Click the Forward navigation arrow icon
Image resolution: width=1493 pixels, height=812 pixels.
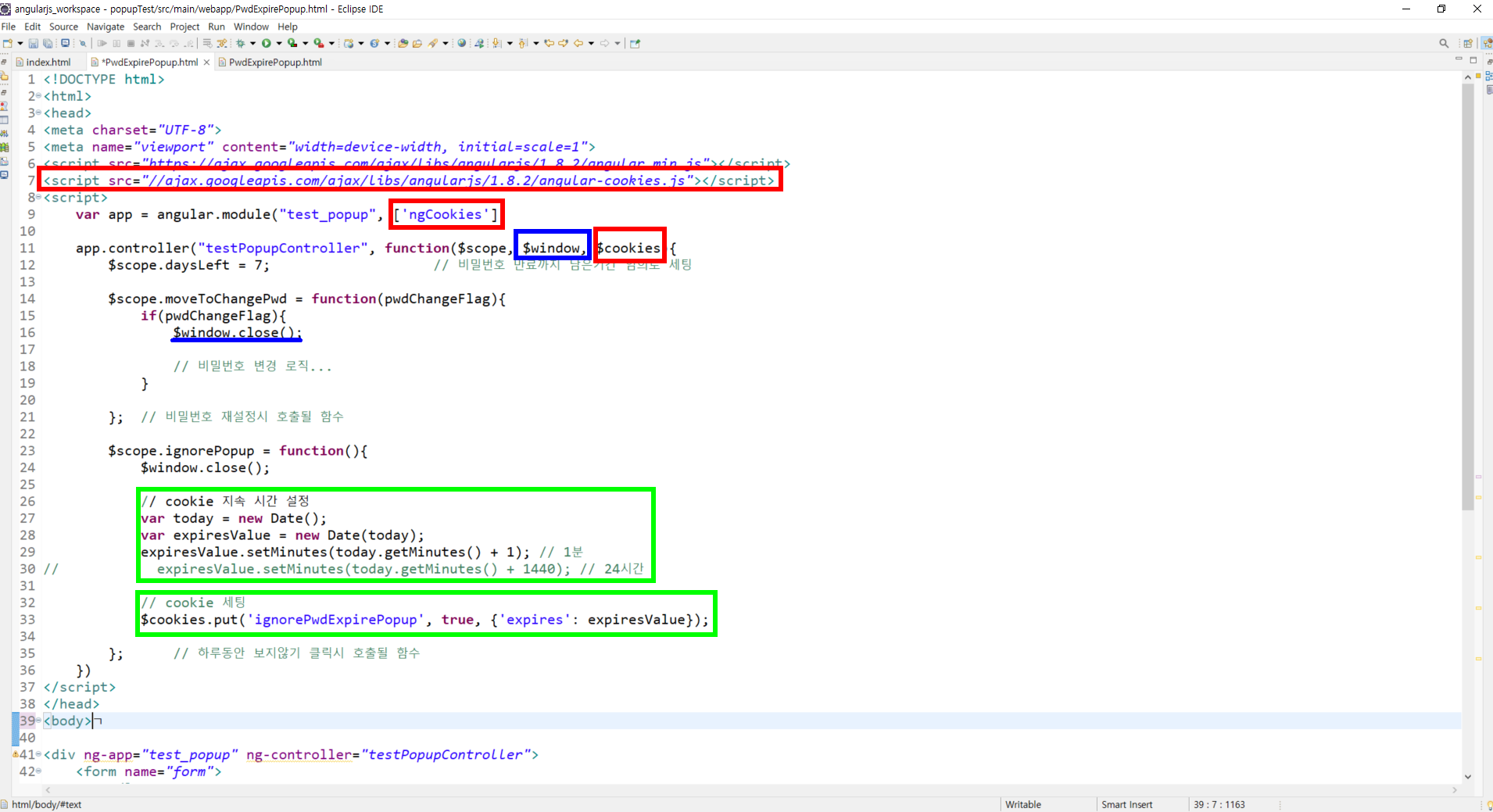604,43
